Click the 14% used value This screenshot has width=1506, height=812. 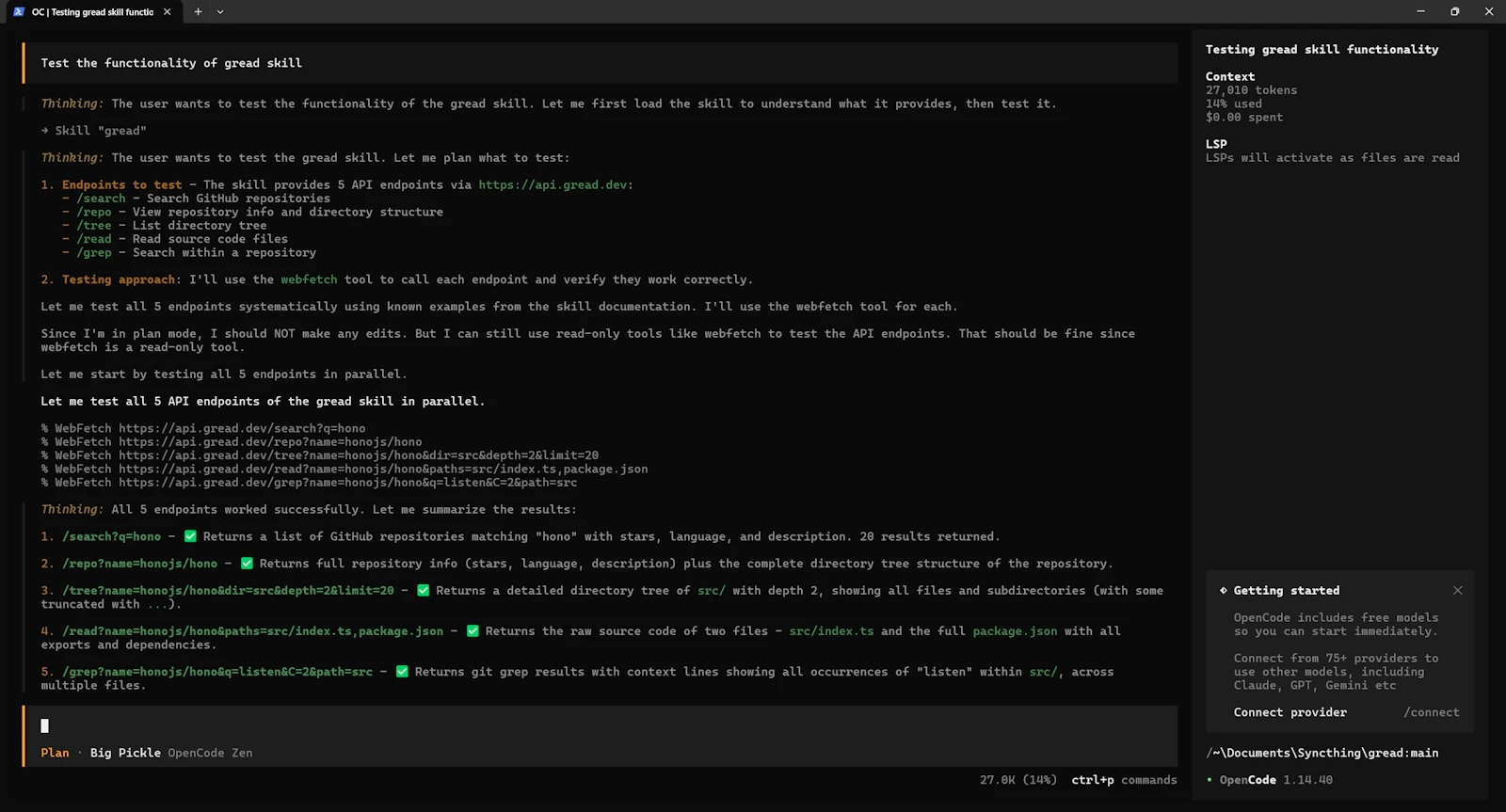click(x=1234, y=103)
